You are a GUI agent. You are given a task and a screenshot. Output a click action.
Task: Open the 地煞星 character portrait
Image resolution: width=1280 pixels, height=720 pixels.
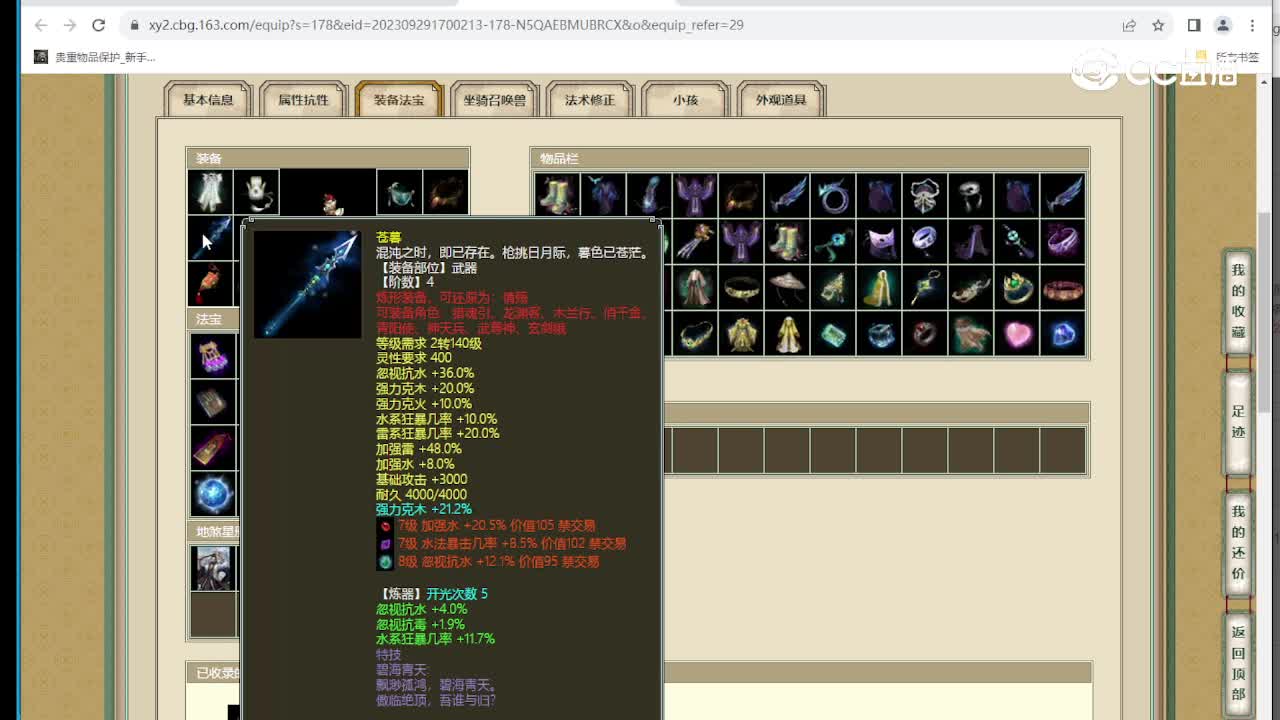click(x=213, y=568)
